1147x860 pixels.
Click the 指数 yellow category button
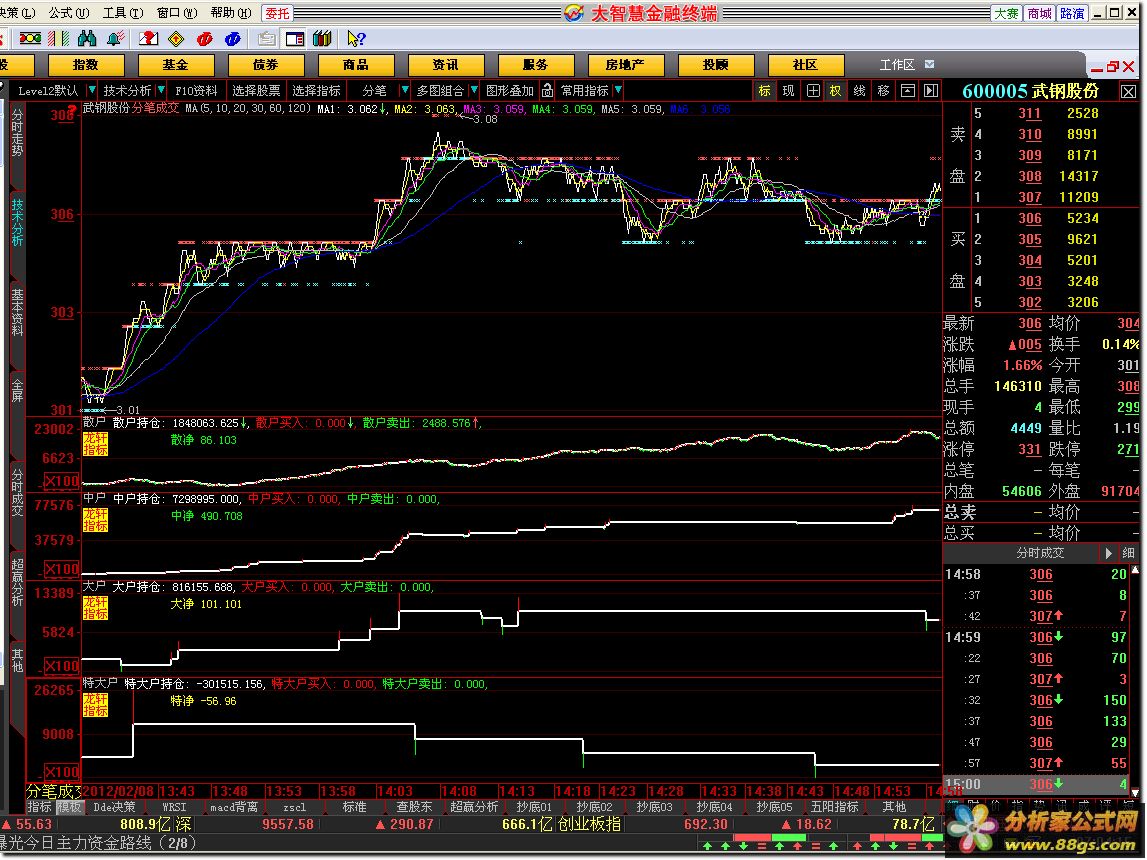(86, 65)
